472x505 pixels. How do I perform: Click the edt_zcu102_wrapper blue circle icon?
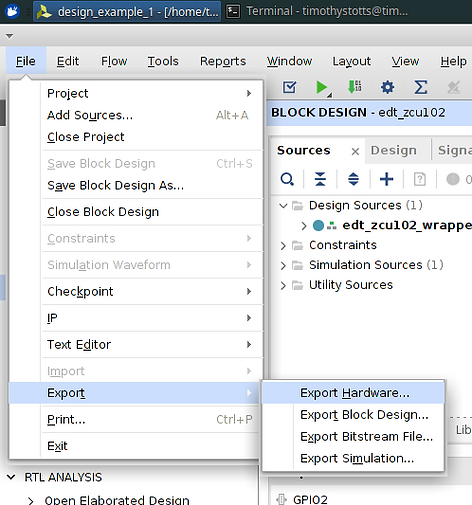tap(318, 225)
